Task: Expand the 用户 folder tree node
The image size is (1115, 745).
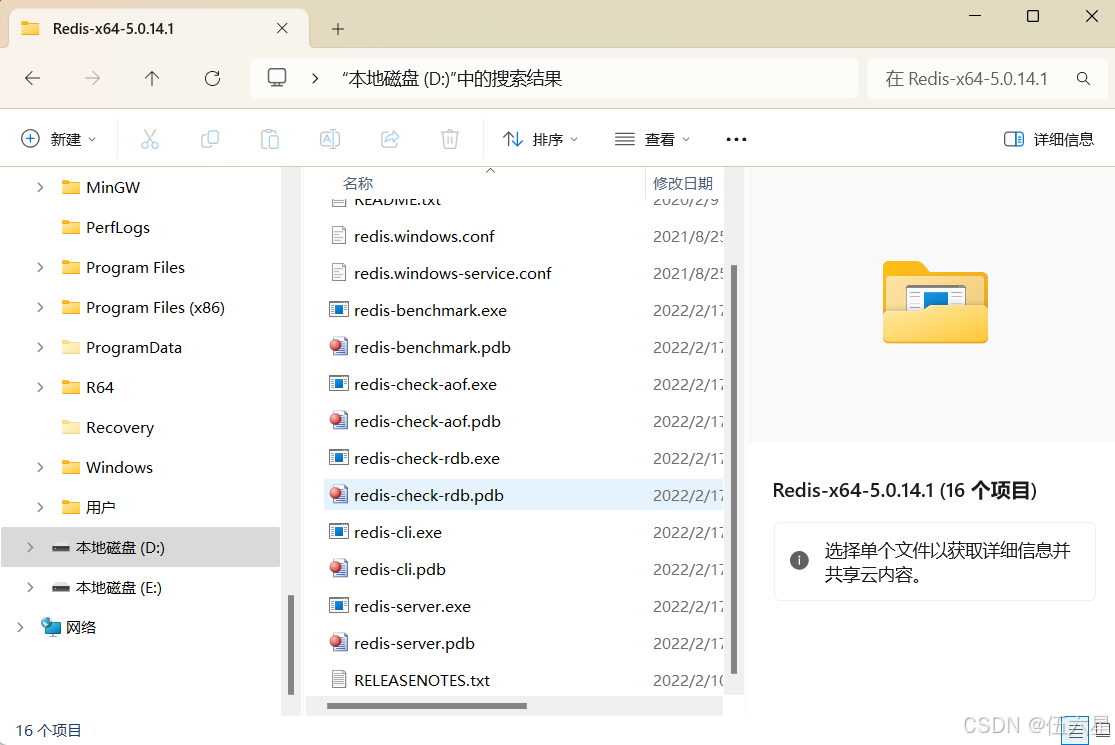Action: pyautogui.click(x=40, y=508)
